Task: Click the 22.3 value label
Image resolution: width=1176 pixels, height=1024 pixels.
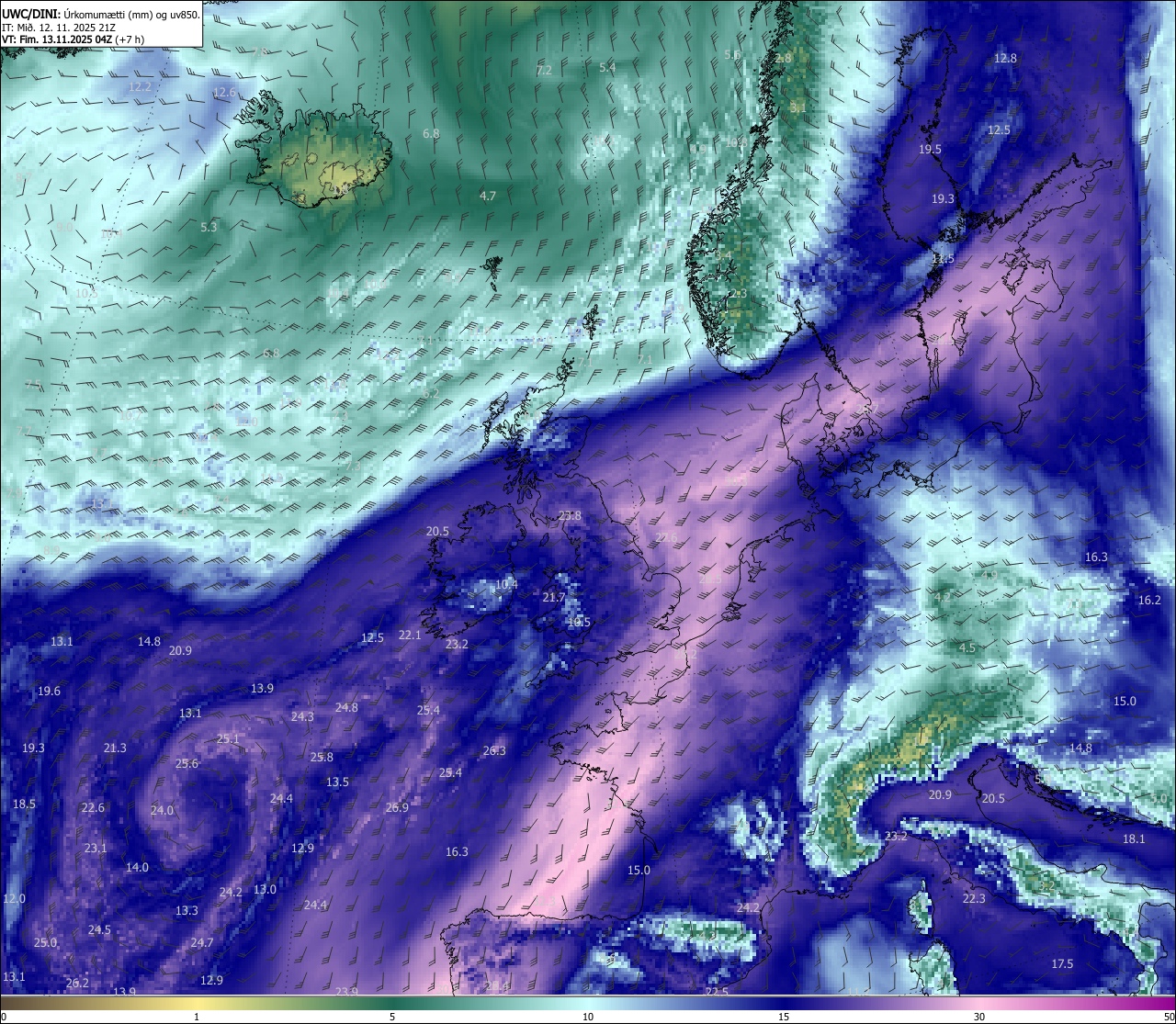Action: (974, 898)
